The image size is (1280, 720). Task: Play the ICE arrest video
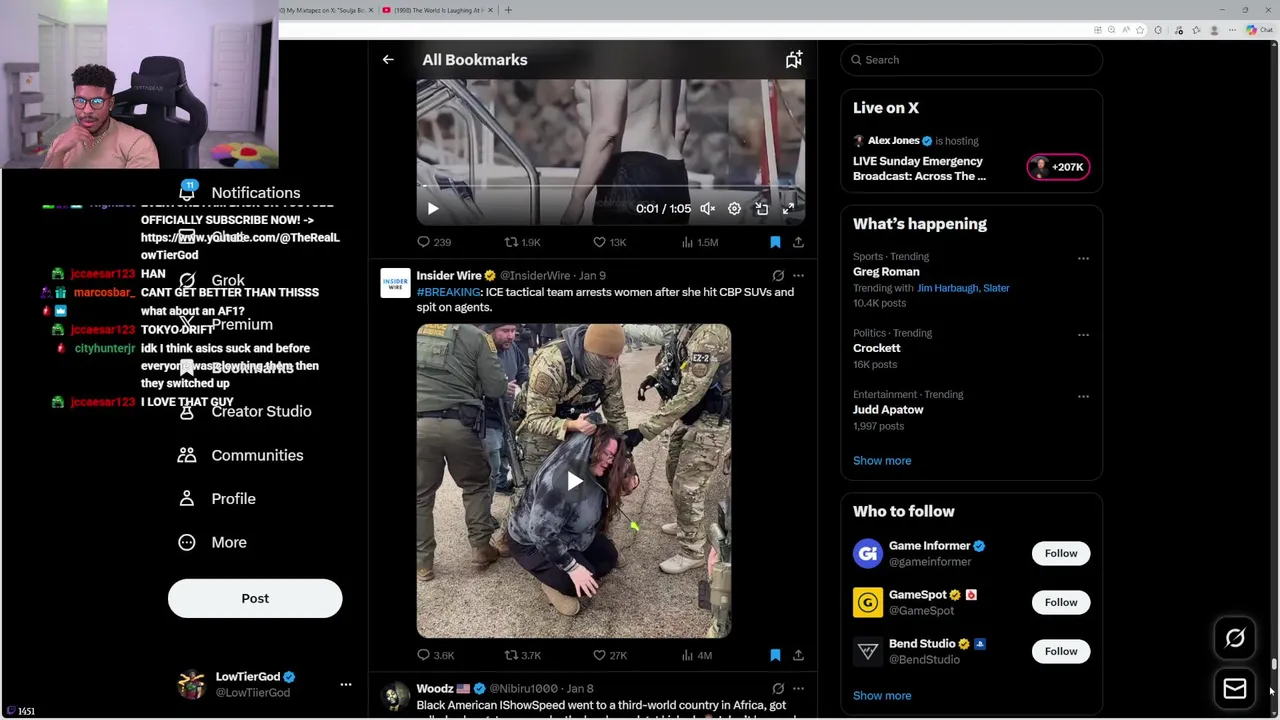click(574, 481)
